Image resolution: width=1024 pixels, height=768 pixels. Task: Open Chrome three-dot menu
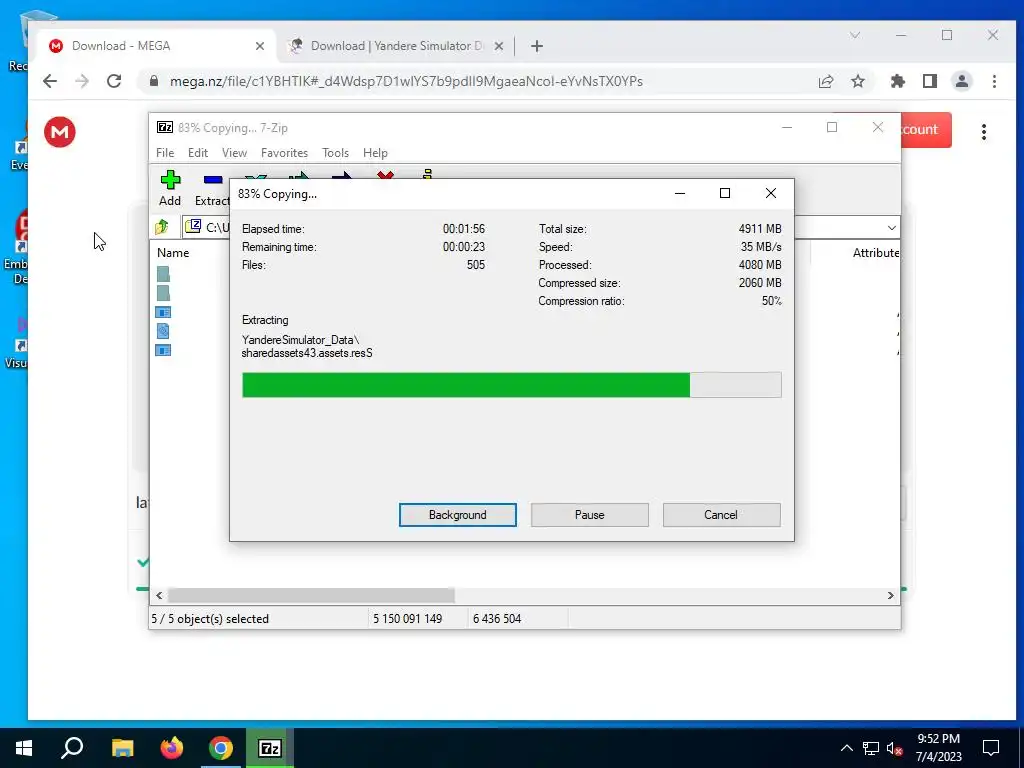994,81
